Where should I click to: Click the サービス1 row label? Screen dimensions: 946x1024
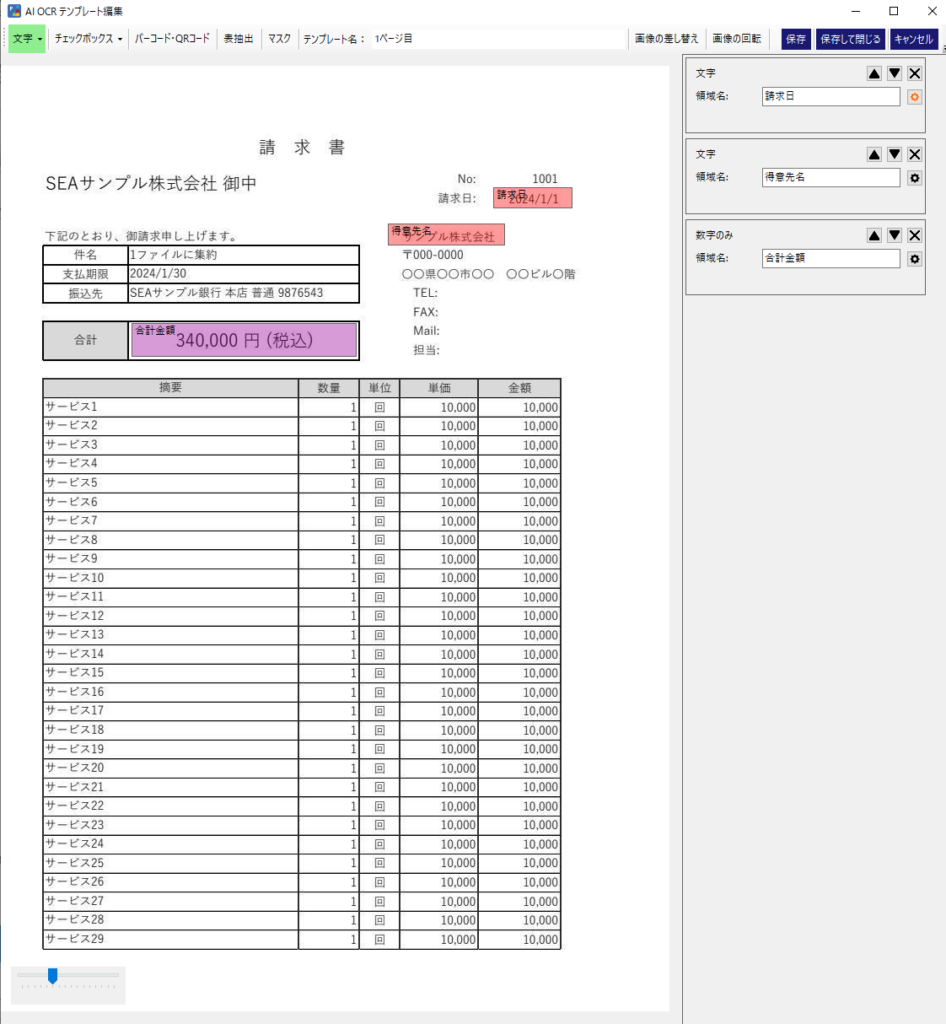click(71, 407)
